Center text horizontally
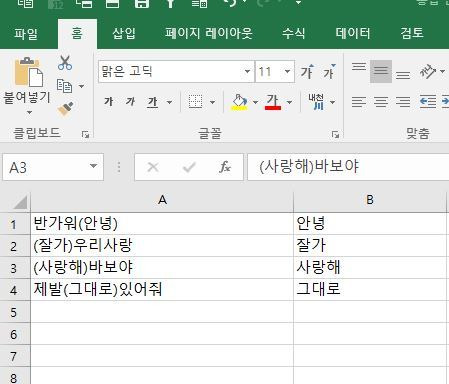 (x=381, y=102)
